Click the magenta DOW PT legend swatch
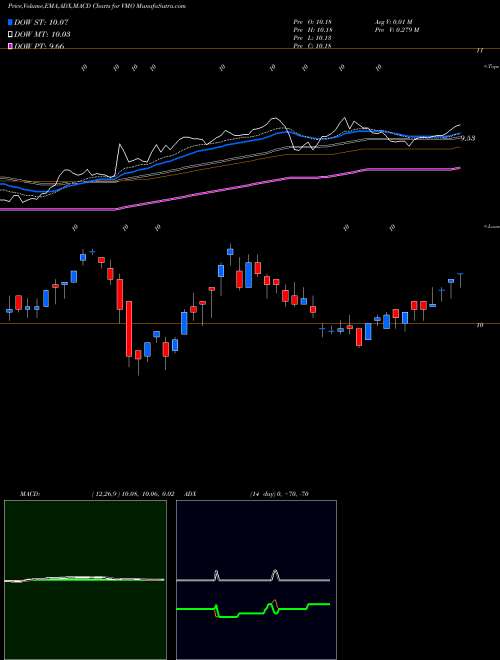The width and height of the screenshot is (500, 660). click(10, 45)
